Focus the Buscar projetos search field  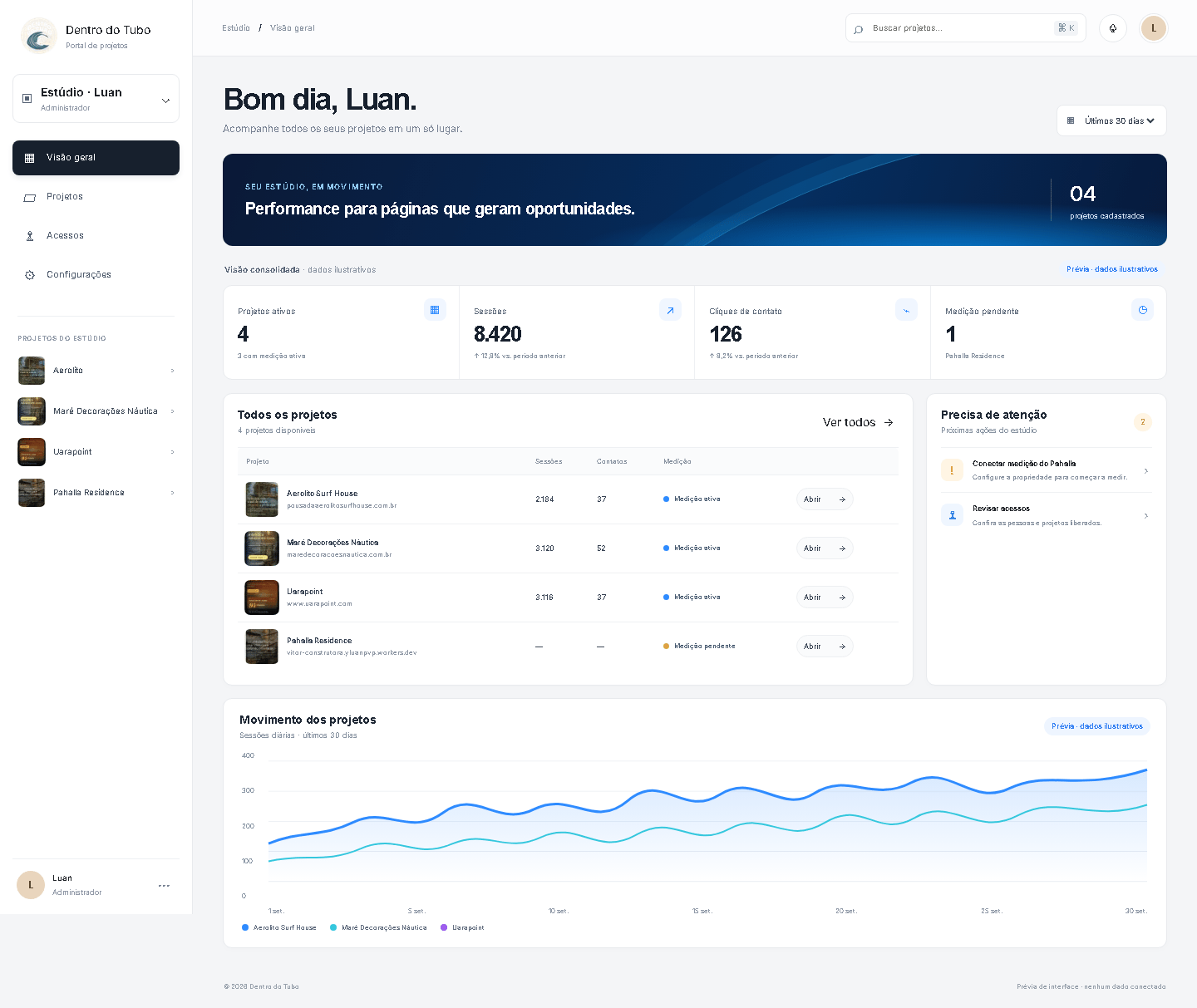click(x=966, y=28)
